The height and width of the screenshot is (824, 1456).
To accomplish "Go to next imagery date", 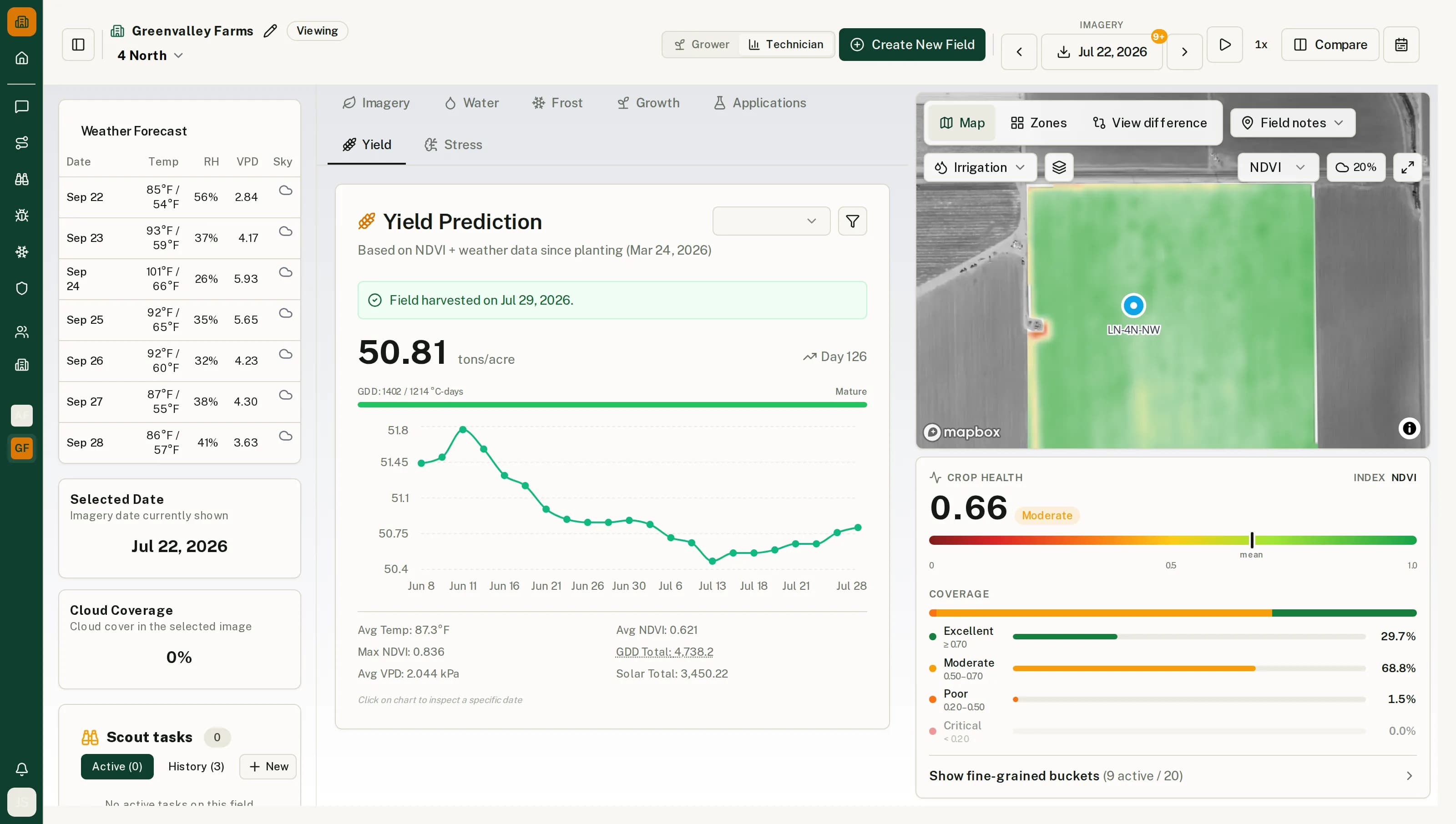I will (1184, 52).
